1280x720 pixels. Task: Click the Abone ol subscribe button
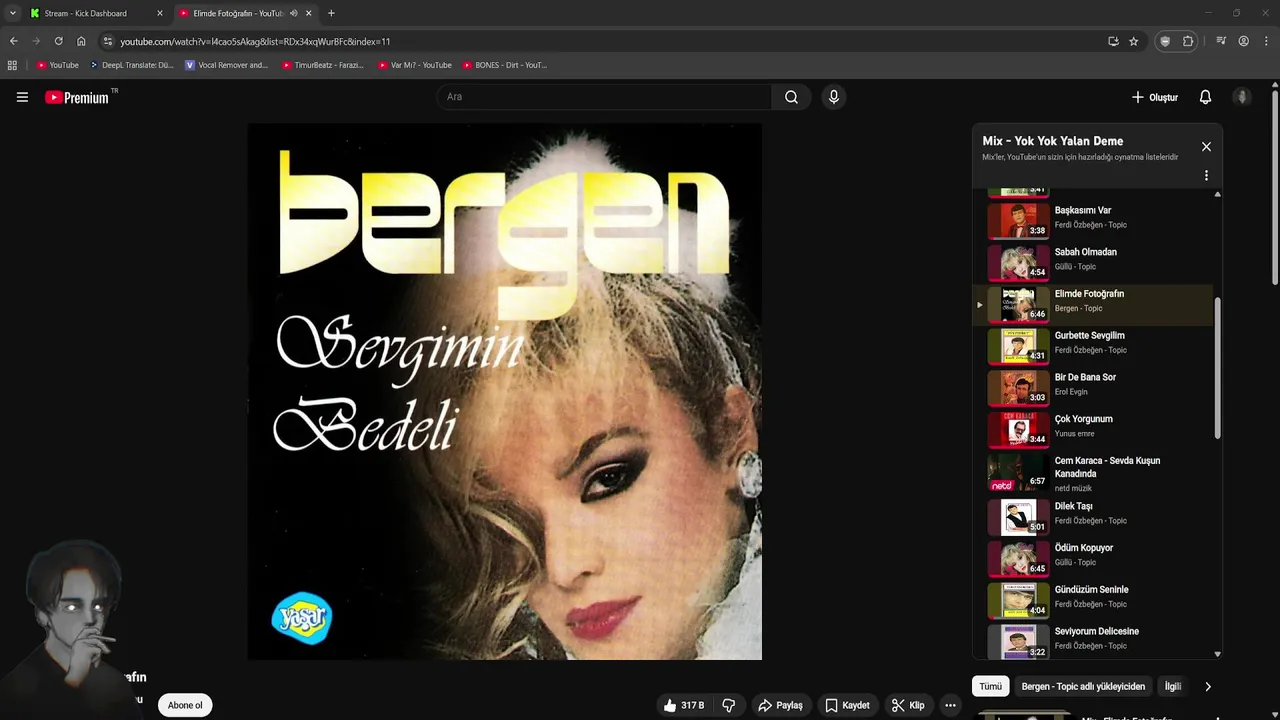click(x=185, y=705)
